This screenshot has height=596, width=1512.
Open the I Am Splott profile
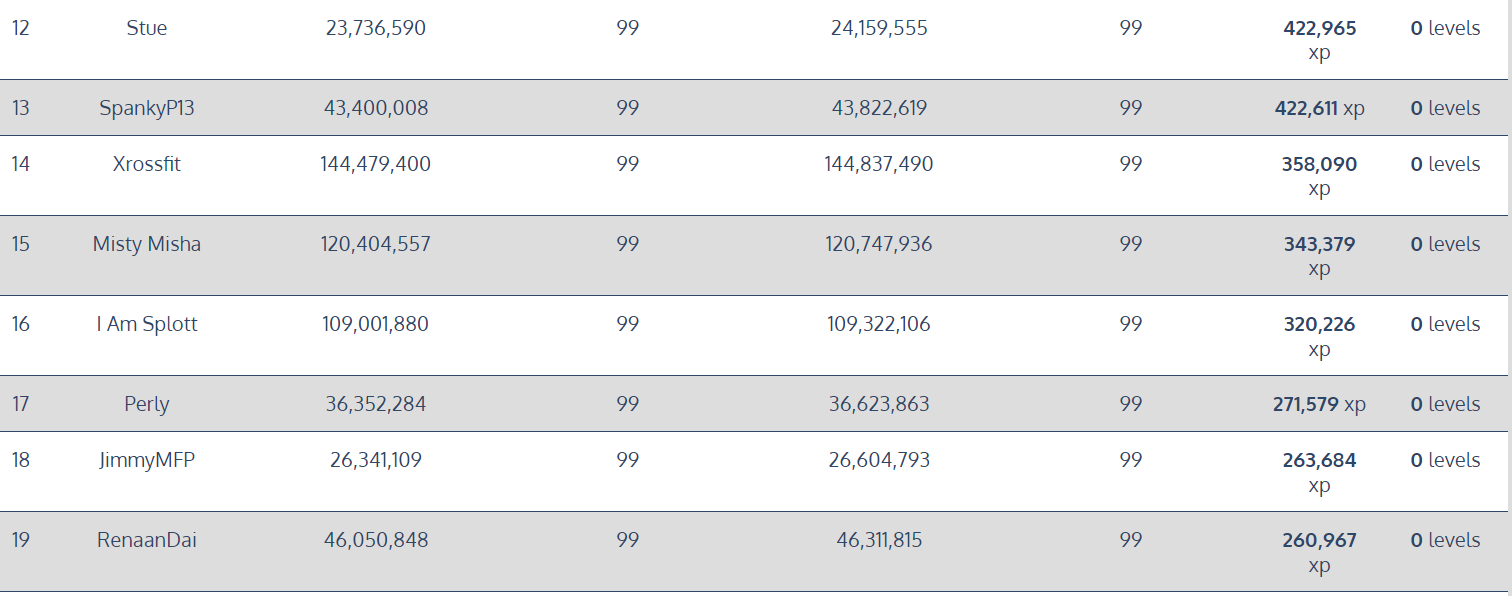(147, 324)
